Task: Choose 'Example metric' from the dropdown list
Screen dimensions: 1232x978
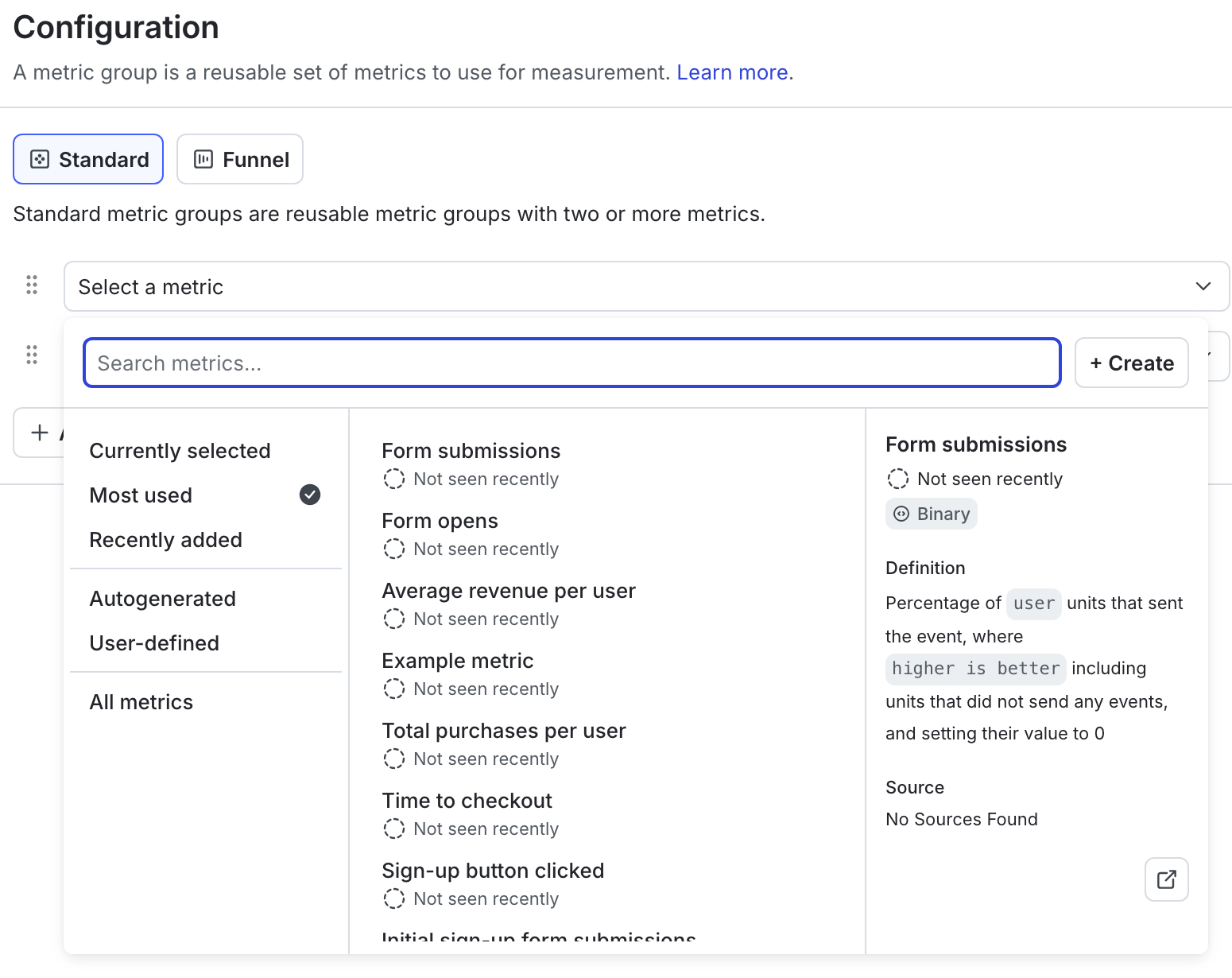Action: click(458, 660)
